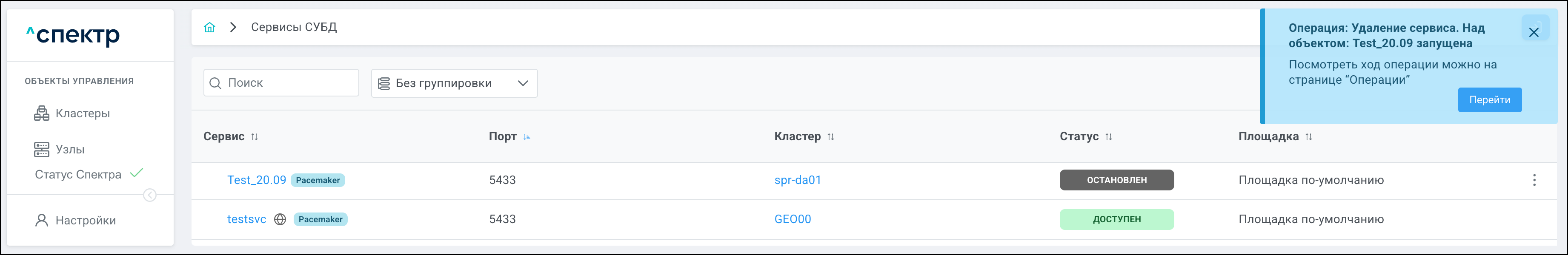The height and width of the screenshot is (255, 1568).
Task: Sort by Кластер column
Action: coord(831,136)
